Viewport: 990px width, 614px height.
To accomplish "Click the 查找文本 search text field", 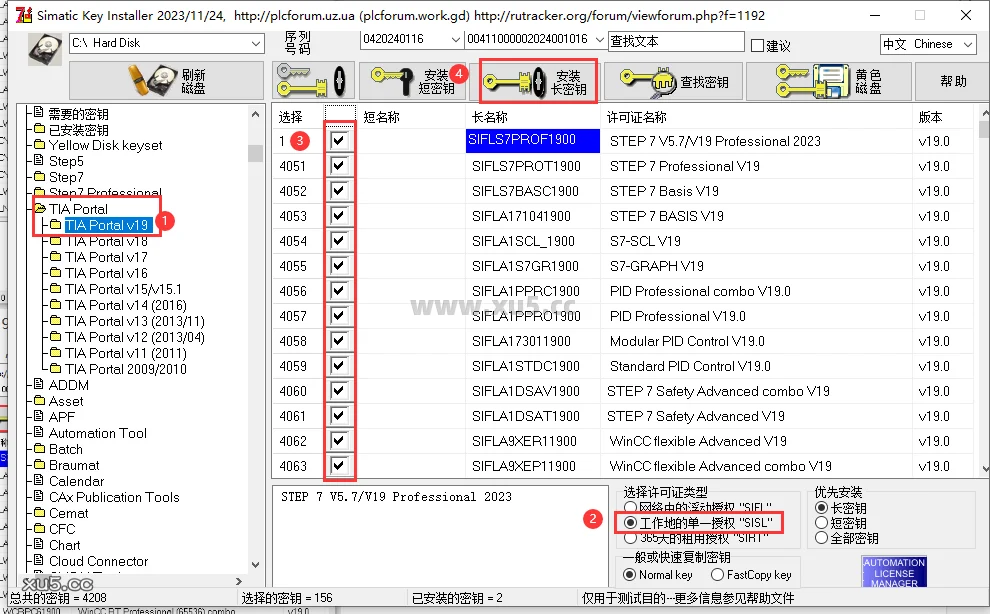I will [x=676, y=41].
